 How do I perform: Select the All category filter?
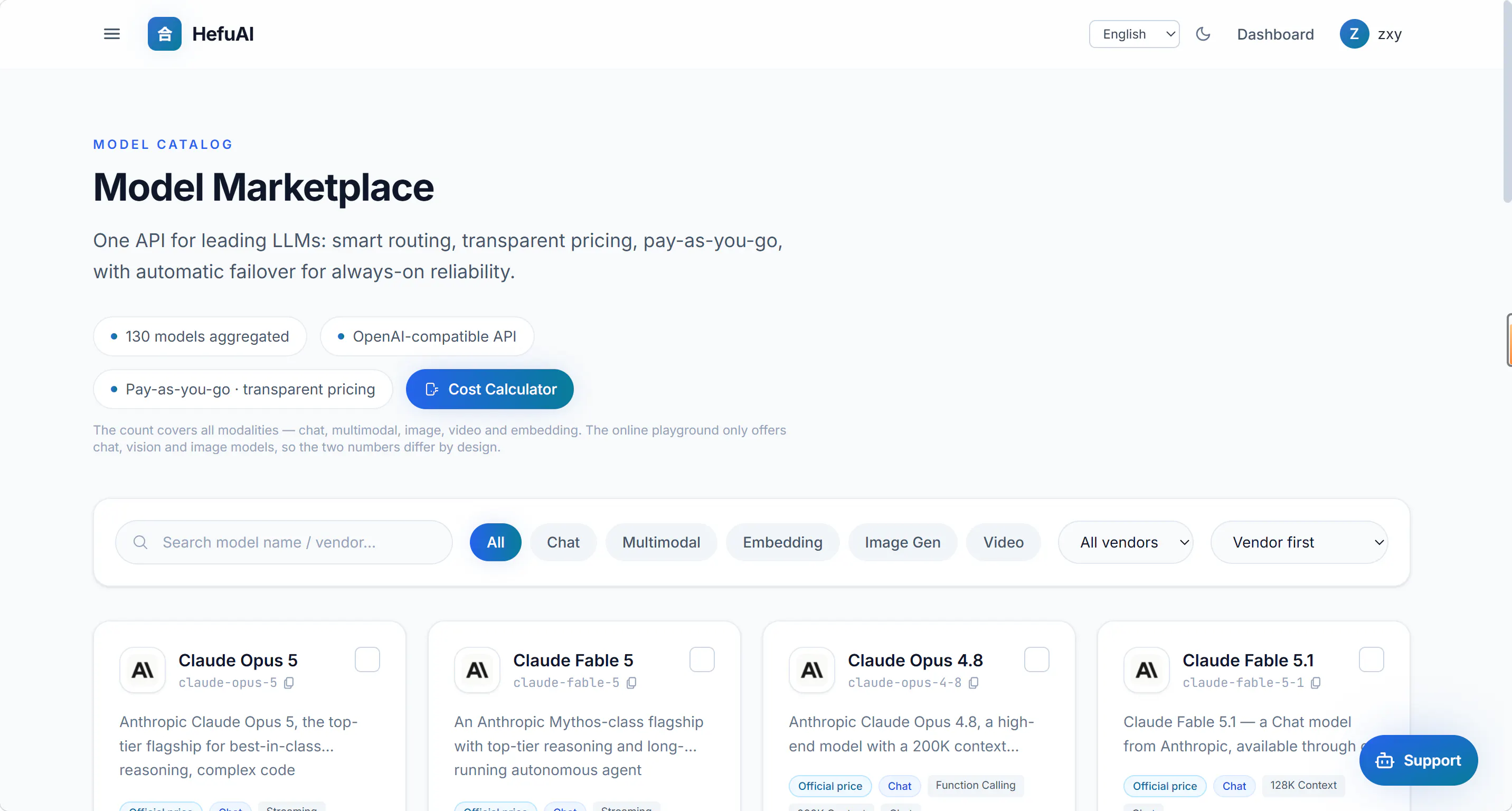click(x=495, y=542)
